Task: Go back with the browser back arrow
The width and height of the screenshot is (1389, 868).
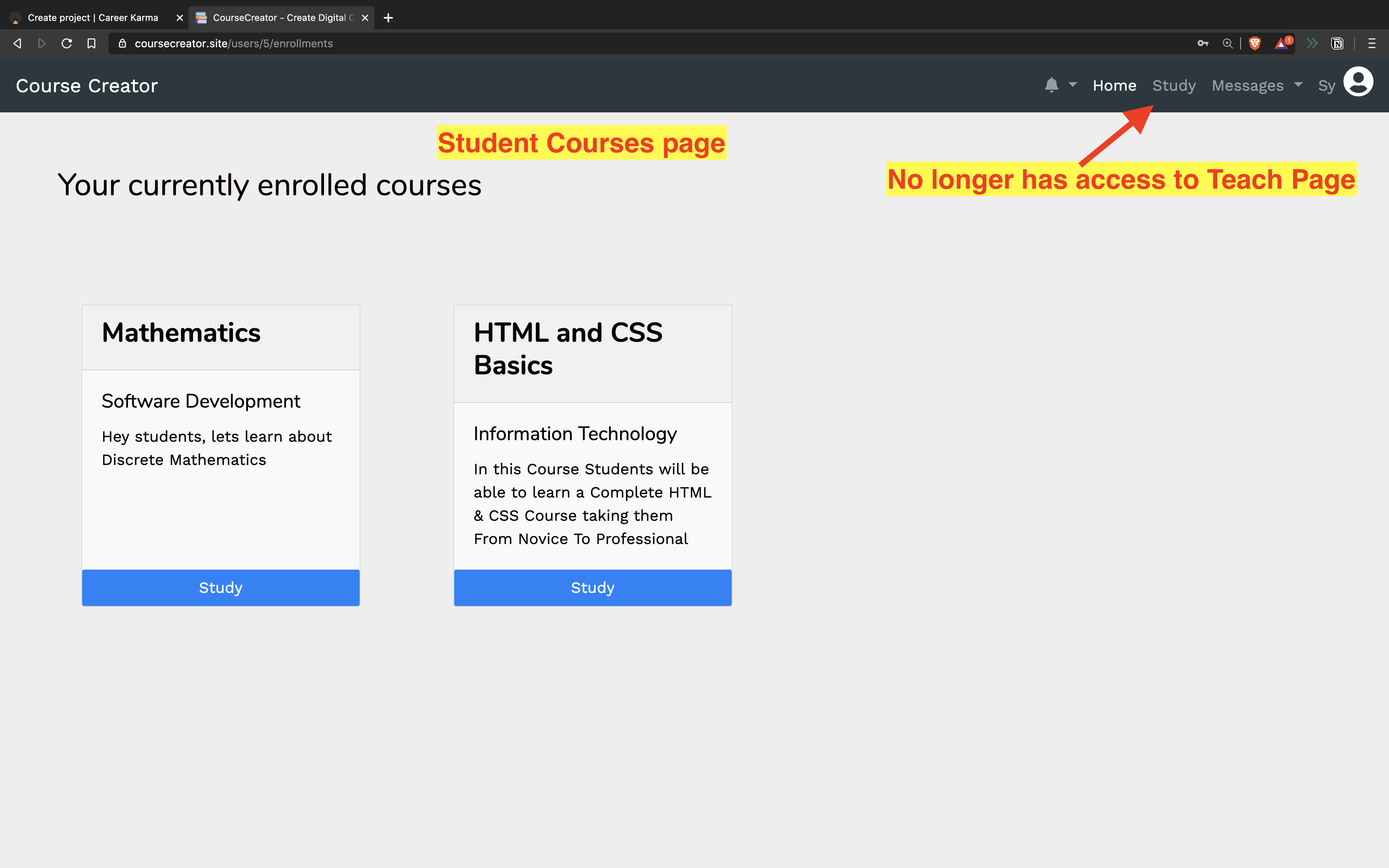Action: 17,44
